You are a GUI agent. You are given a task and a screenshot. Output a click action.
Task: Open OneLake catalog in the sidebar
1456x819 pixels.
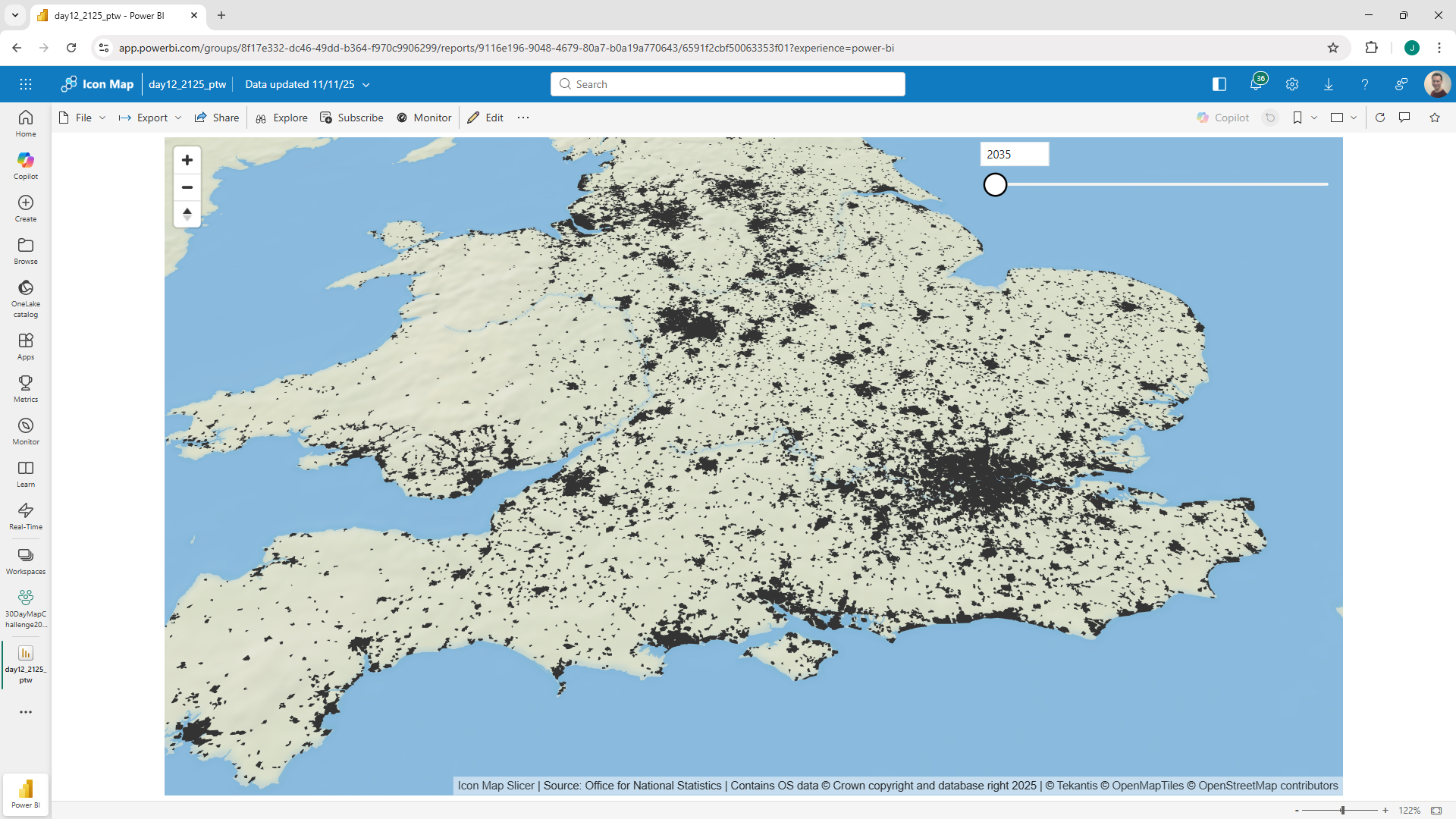click(x=26, y=298)
